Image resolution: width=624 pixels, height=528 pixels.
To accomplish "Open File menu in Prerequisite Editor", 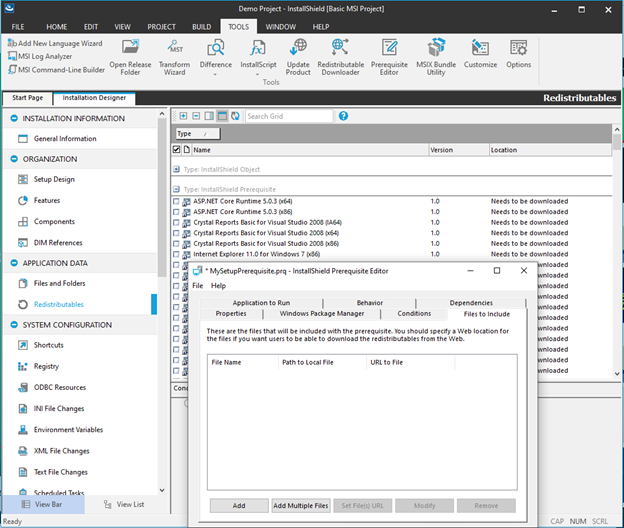I will coord(197,286).
